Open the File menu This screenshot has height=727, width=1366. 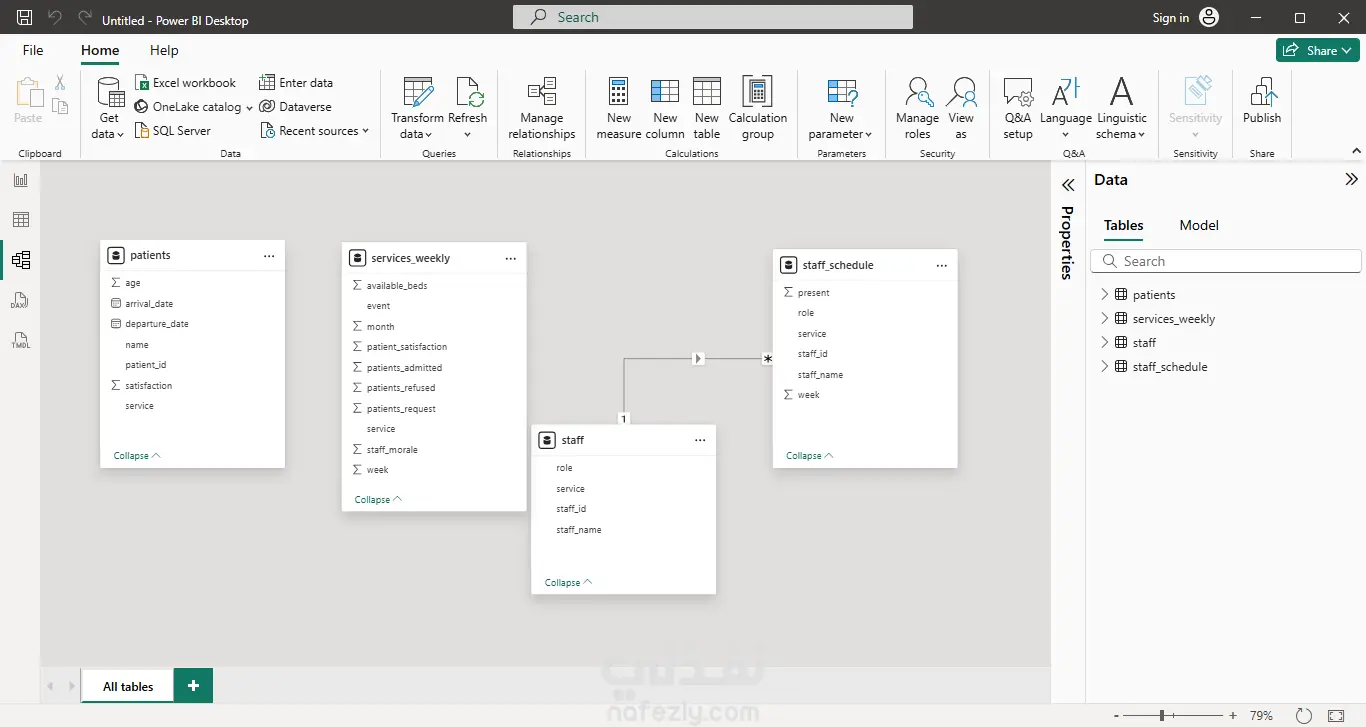point(33,50)
